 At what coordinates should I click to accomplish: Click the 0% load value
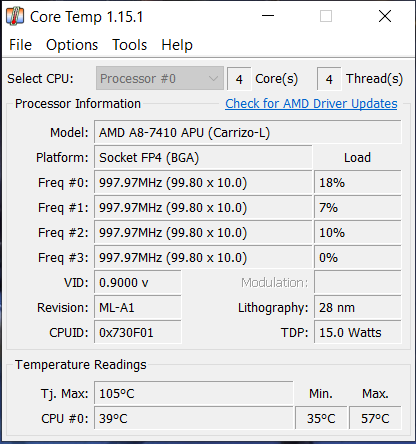click(x=358, y=258)
